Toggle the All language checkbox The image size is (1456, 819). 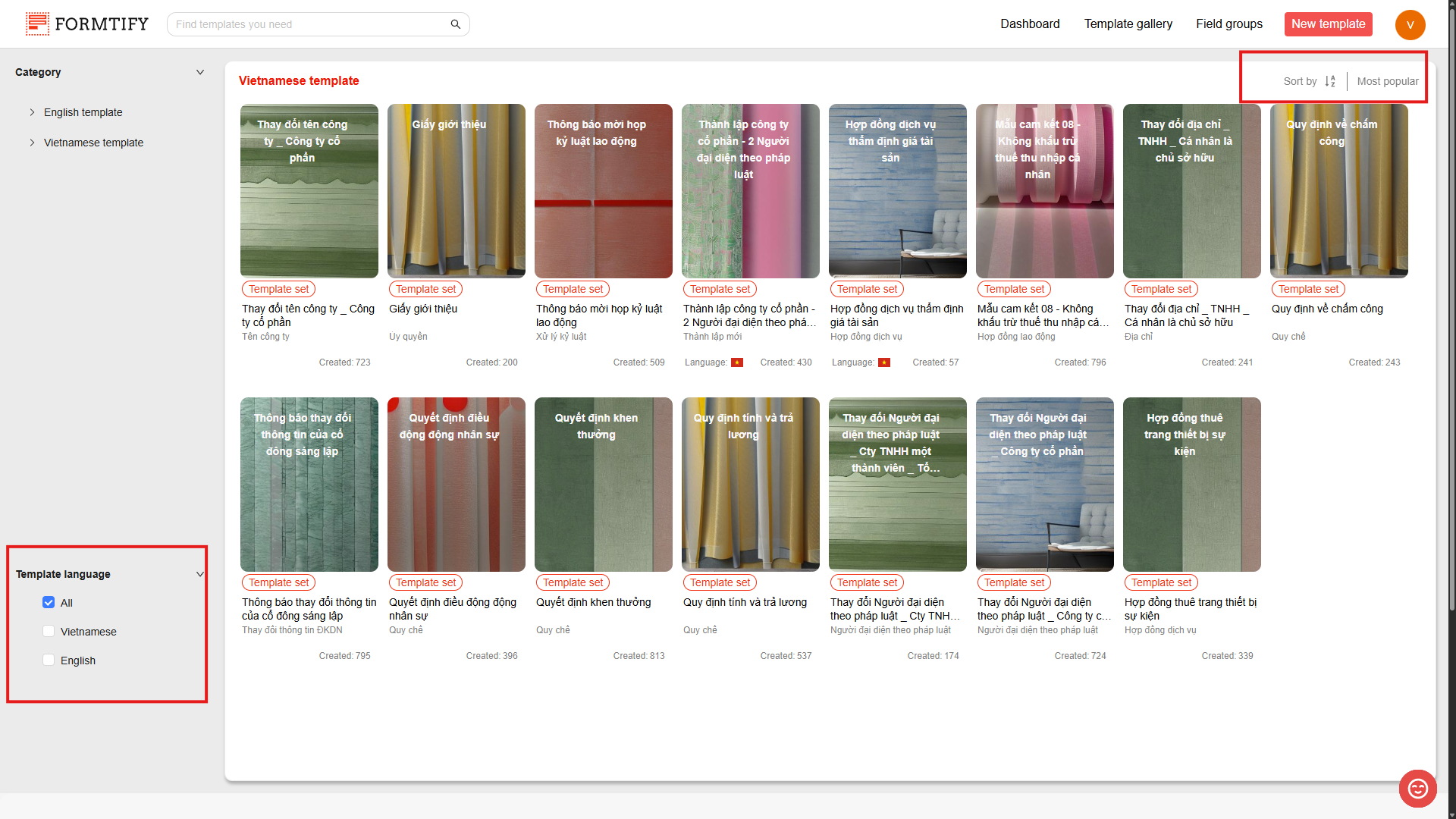click(x=49, y=602)
